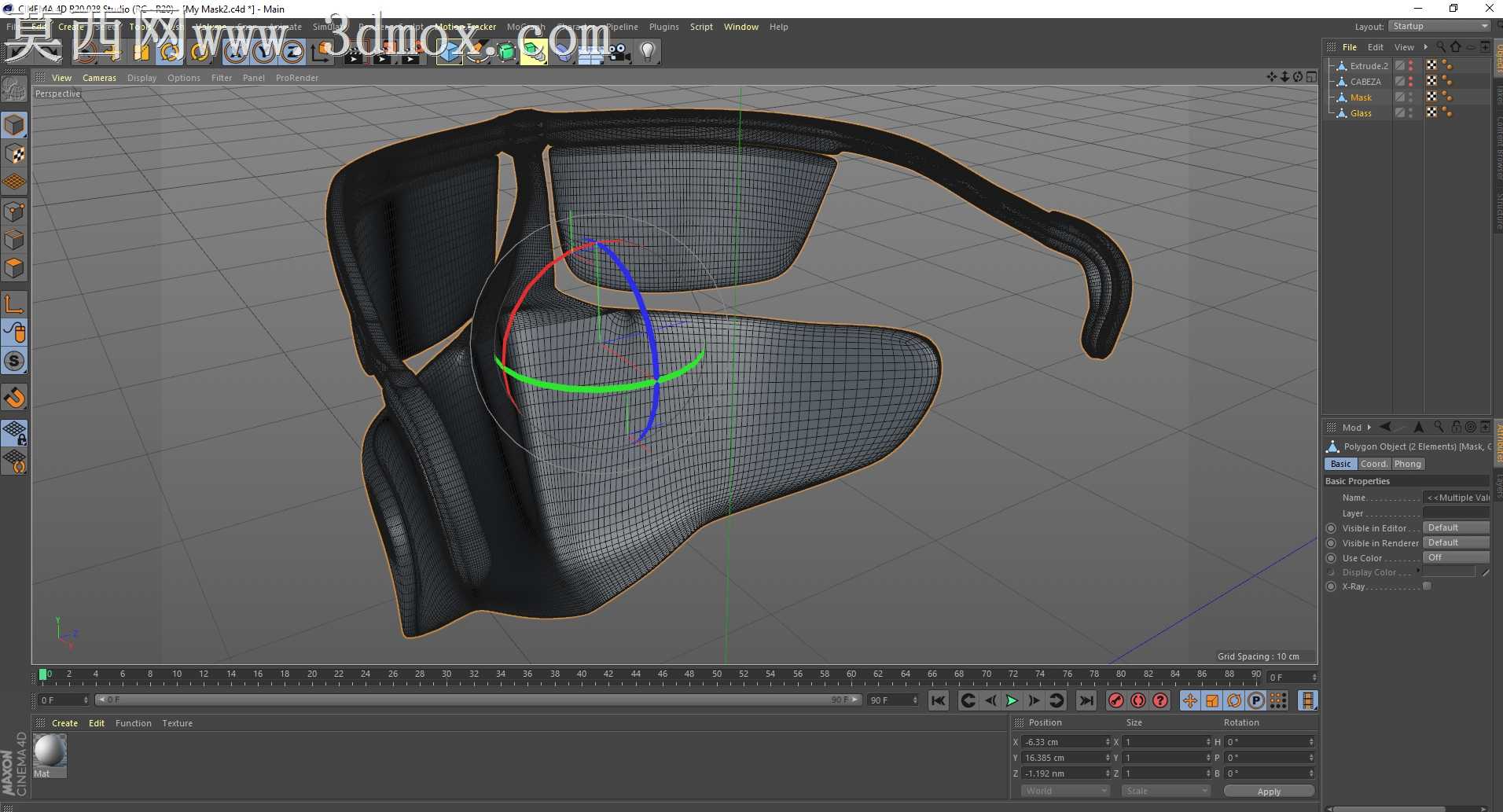
Task: Switch to Texture mode in the left toolbar
Action: point(14,153)
